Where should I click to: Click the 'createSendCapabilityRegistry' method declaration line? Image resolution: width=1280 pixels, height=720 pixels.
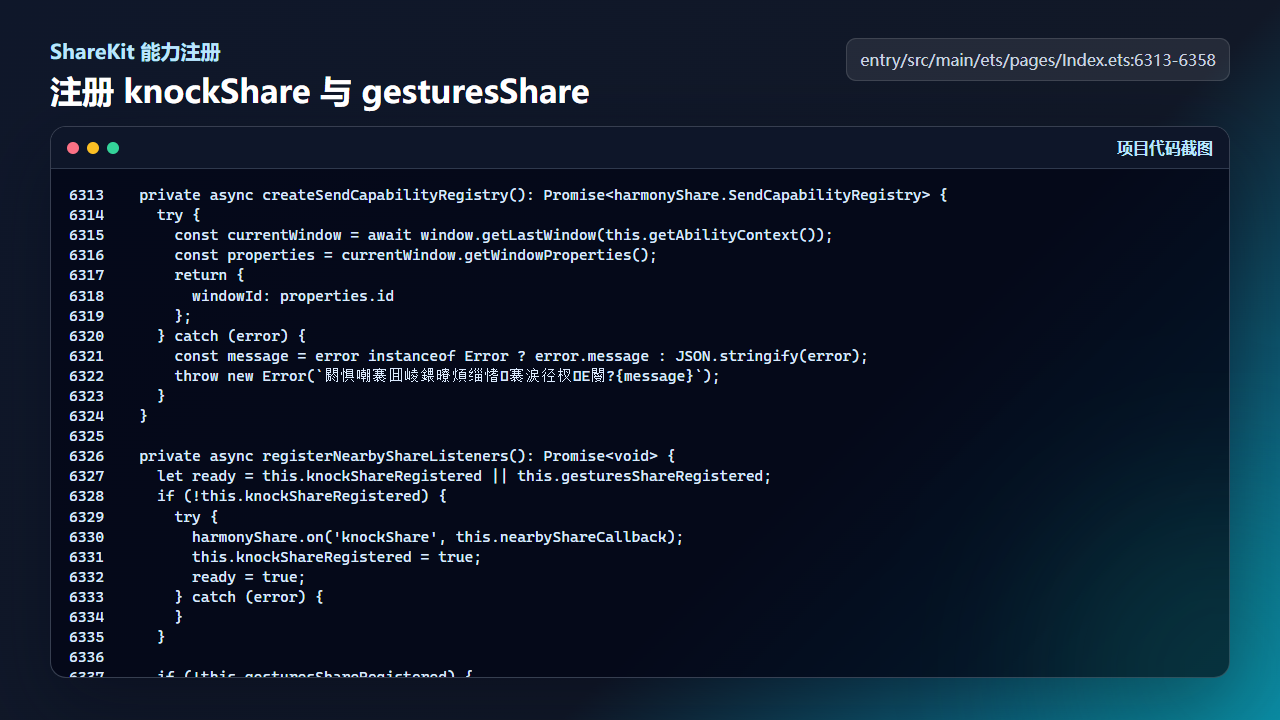click(x=543, y=195)
